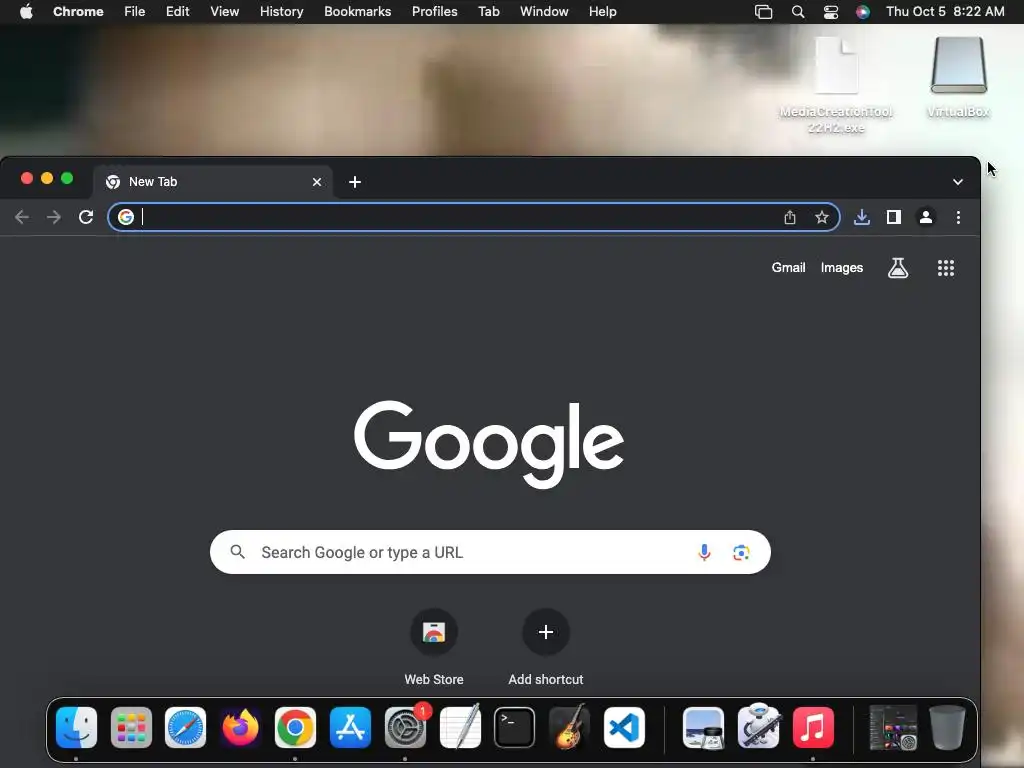
Task: Open the profile avatar icon
Action: point(926,217)
